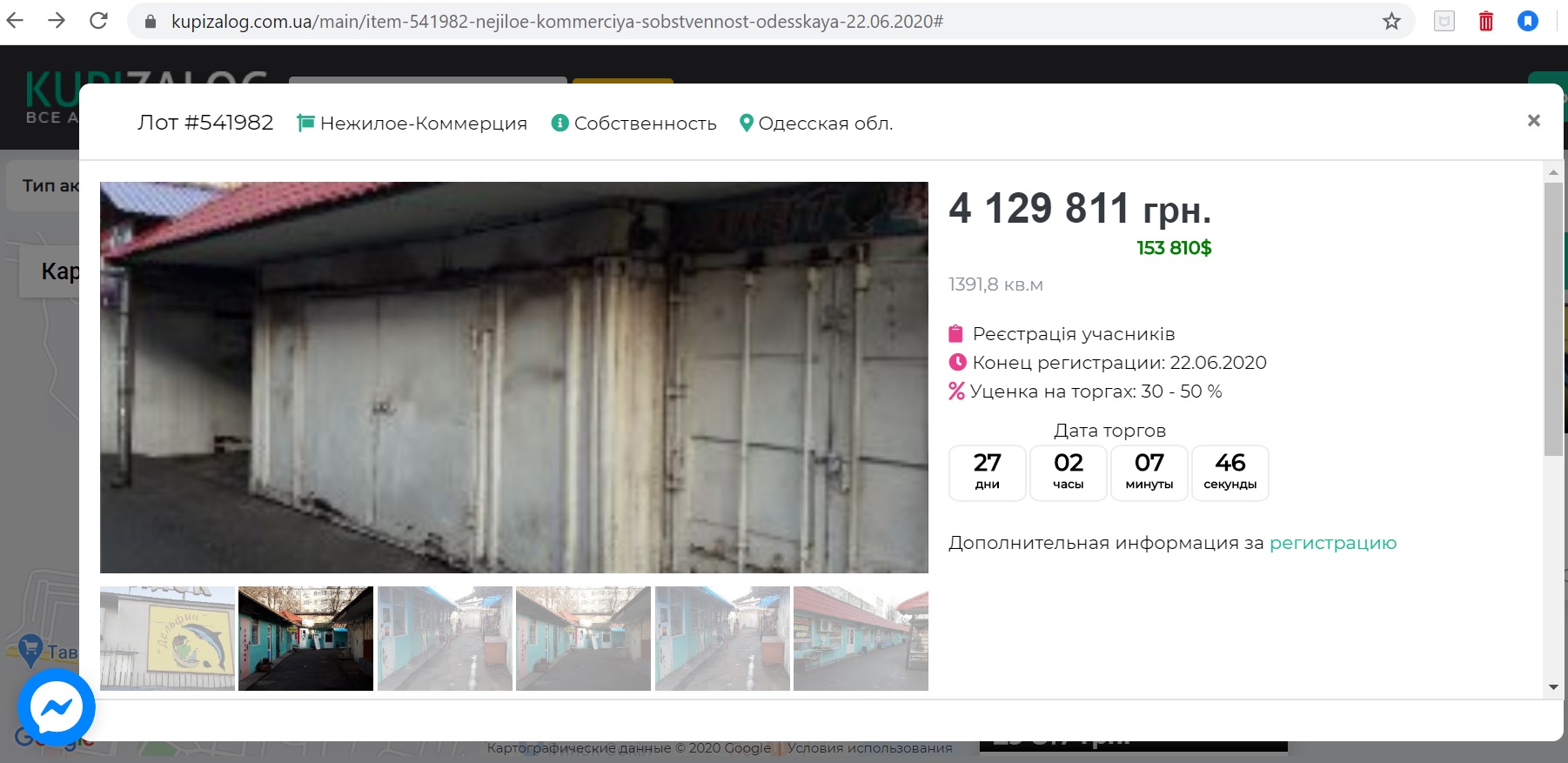
Task: Open the регистрацию link
Action: pyautogui.click(x=1332, y=543)
